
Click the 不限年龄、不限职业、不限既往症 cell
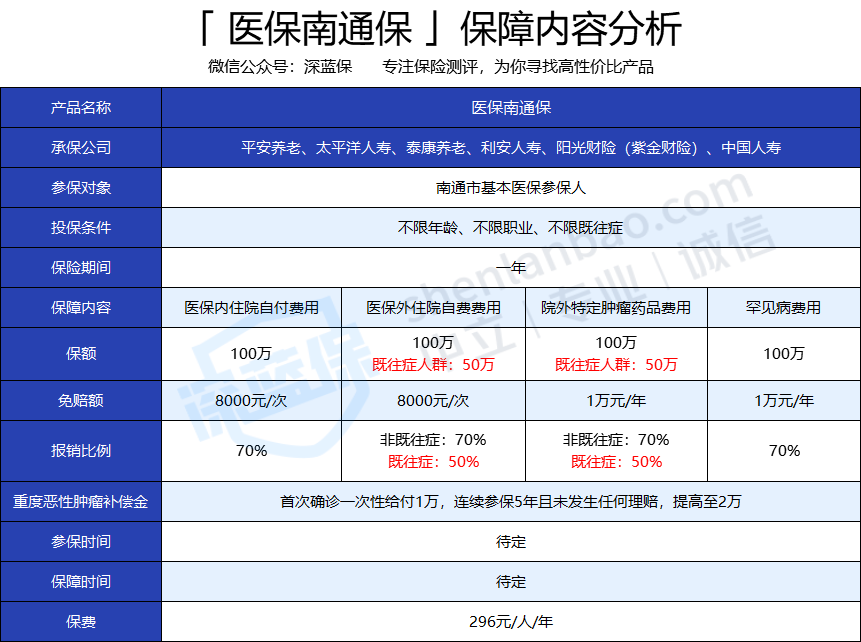(x=510, y=227)
